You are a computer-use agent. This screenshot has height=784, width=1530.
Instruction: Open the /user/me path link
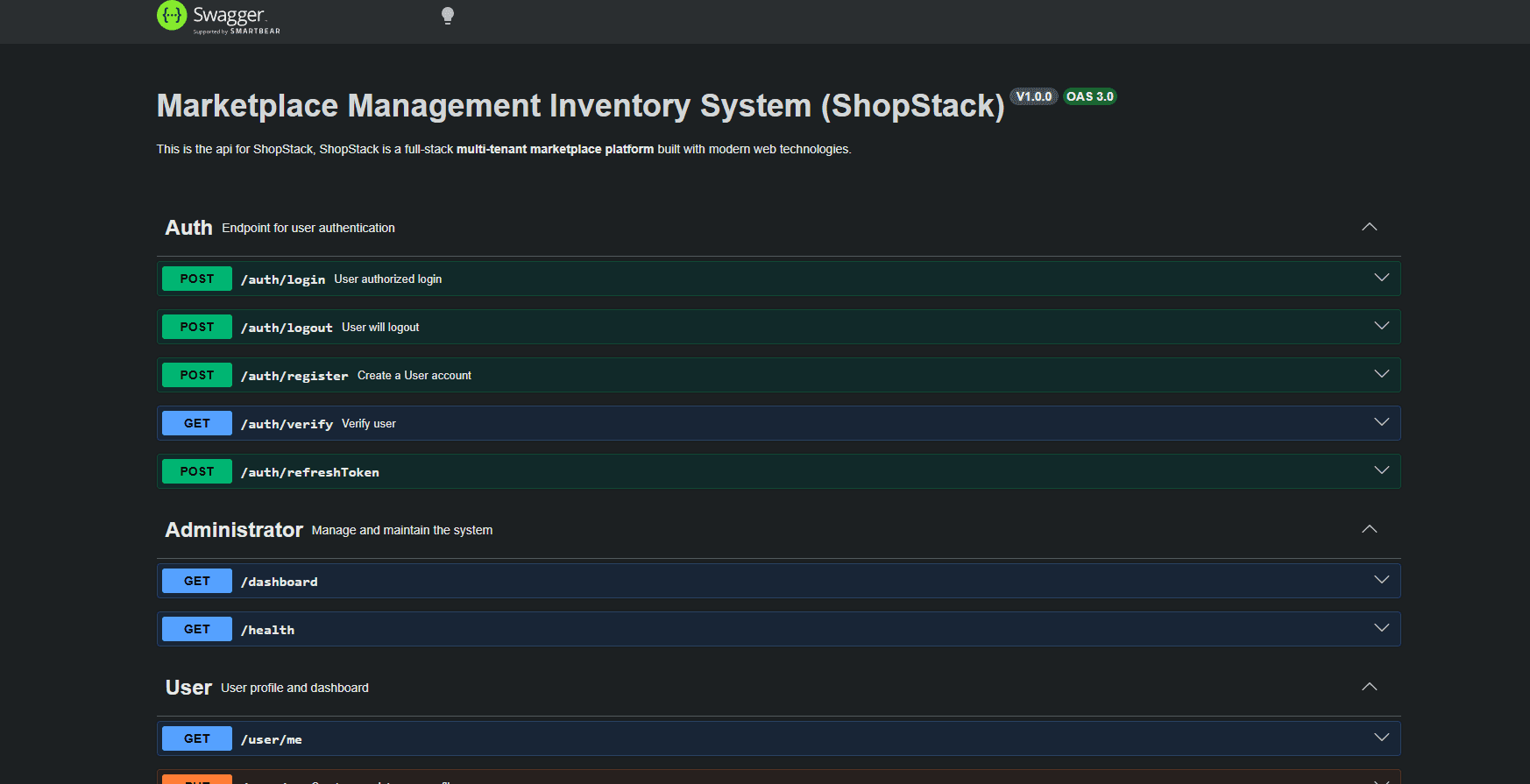(272, 739)
